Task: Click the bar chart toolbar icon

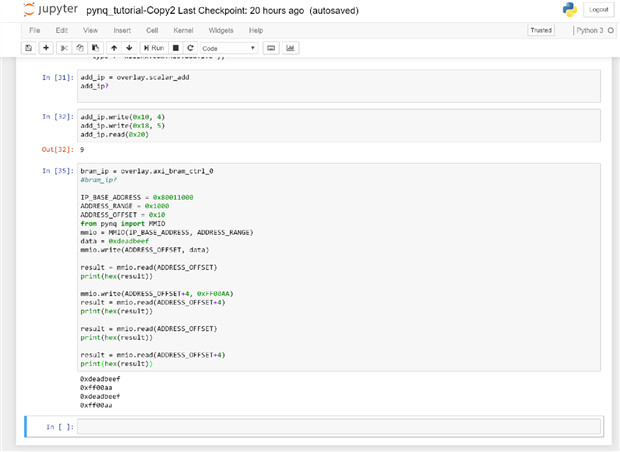Action: [290, 48]
